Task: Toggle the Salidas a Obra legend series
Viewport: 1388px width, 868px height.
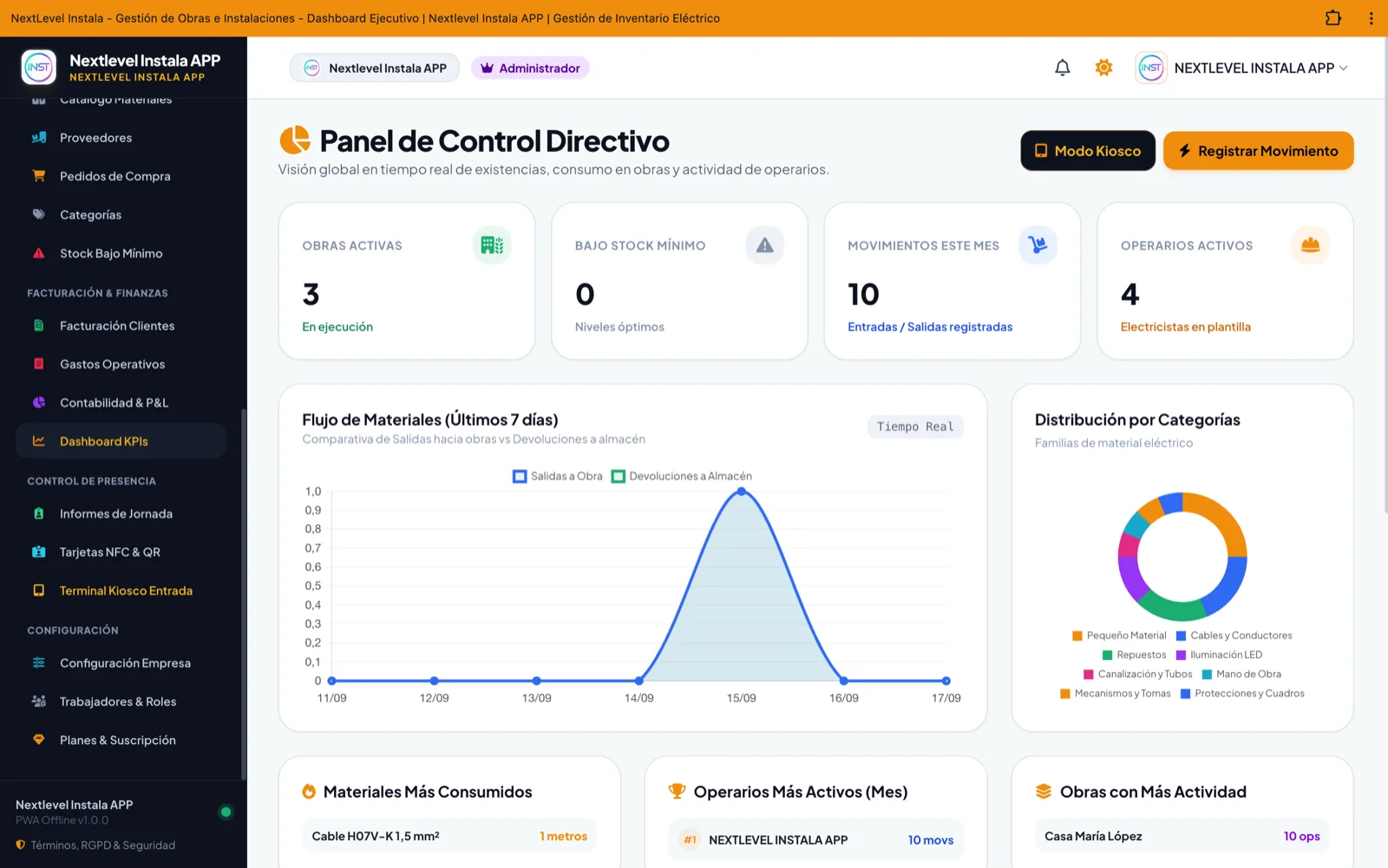Action: [558, 476]
